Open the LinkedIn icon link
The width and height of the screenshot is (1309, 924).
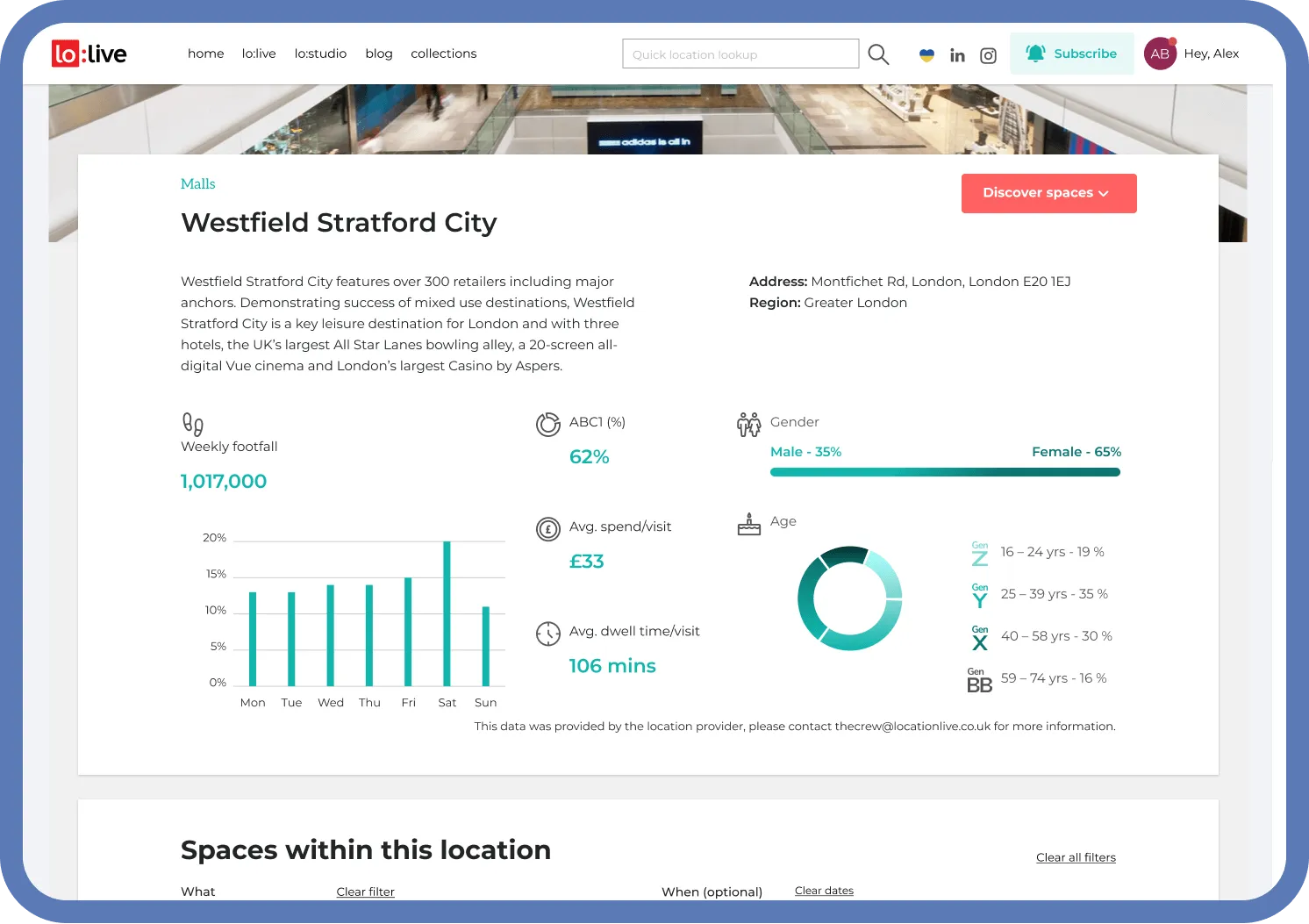957,55
